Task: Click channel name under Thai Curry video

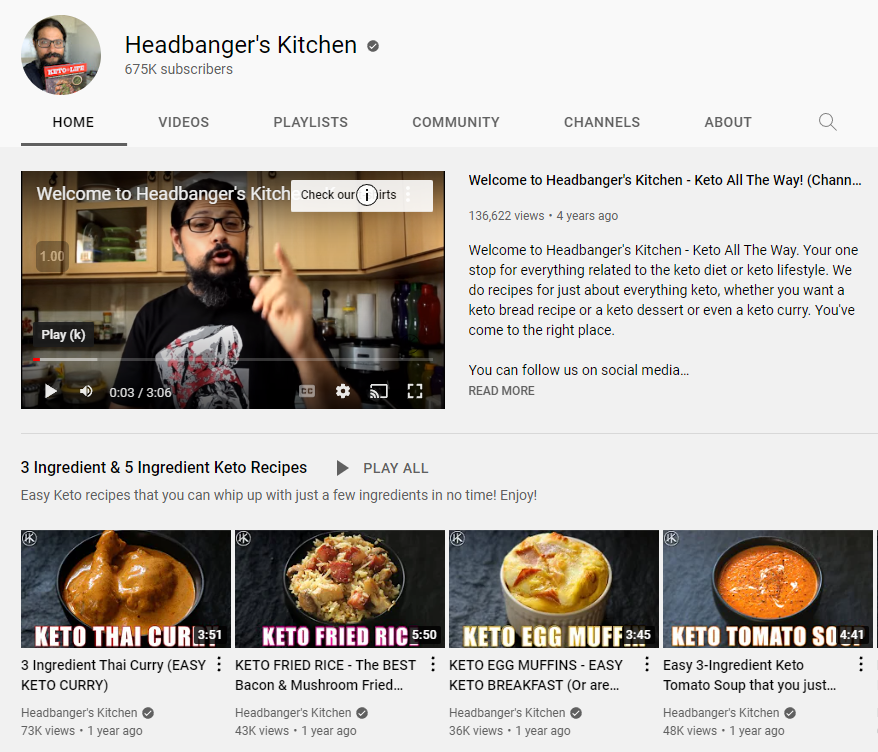Action: coord(79,713)
